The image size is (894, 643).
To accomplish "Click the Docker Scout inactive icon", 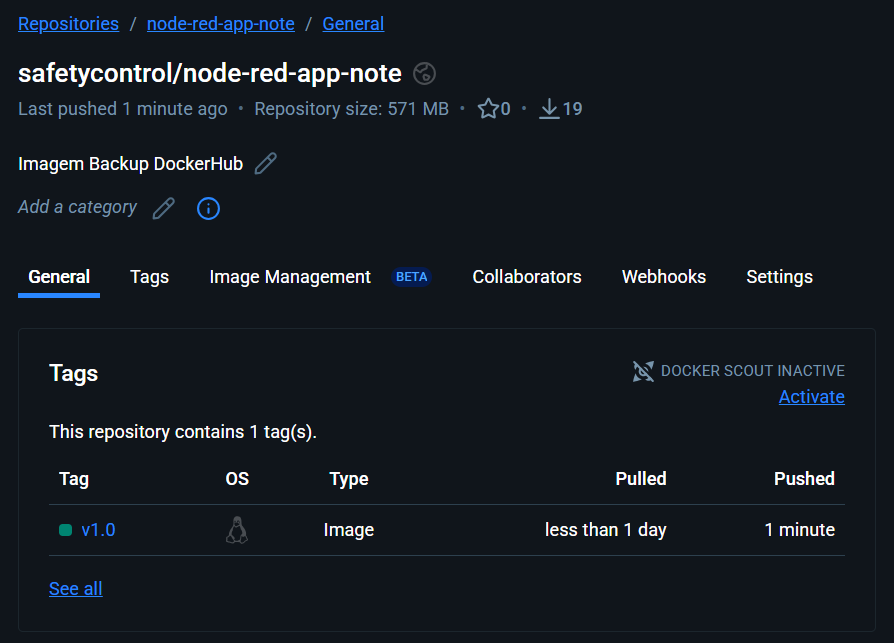I will (643, 371).
